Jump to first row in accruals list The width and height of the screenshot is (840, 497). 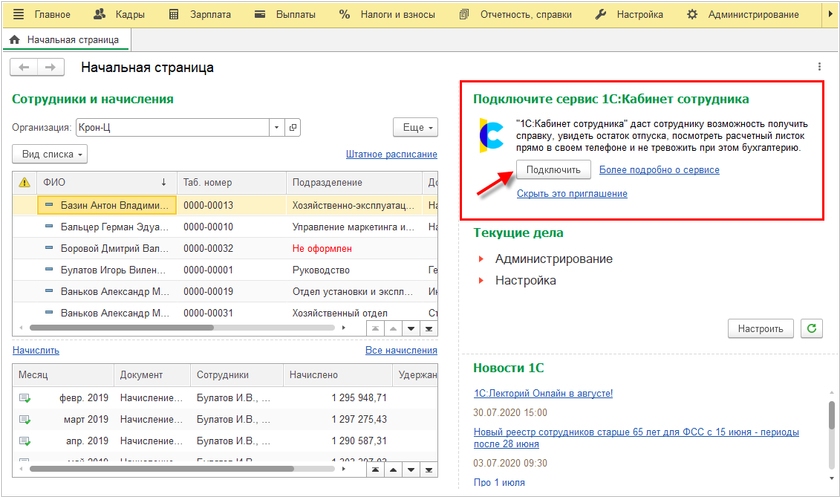(376, 470)
